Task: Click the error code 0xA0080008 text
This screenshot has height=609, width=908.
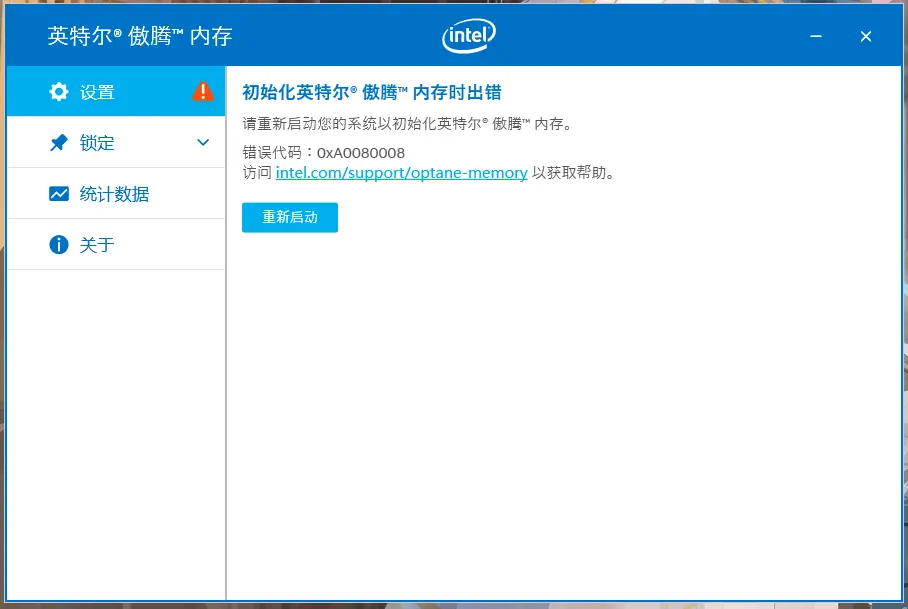Action: coord(360,153)
